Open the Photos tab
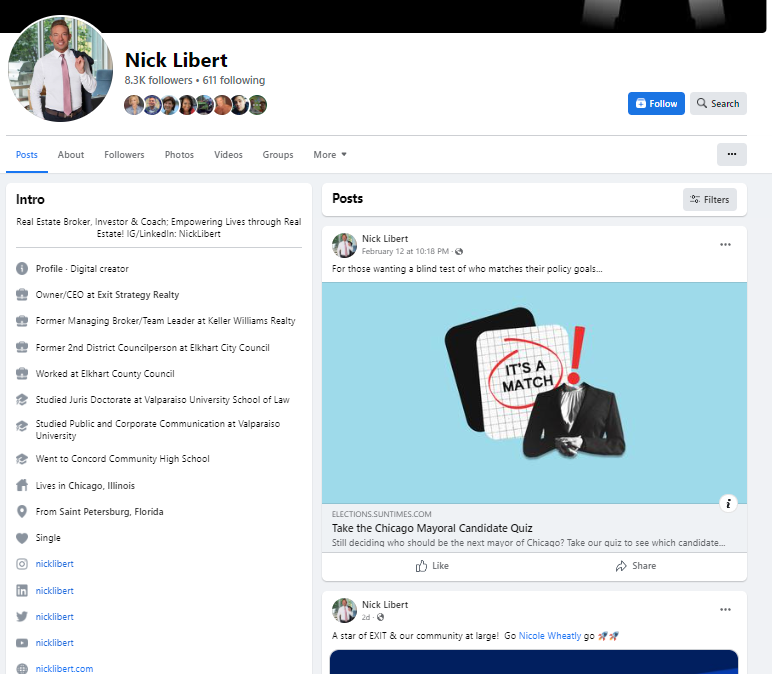Image resolution: width=772 pixels, height=674 pixels. coord(179,155)
